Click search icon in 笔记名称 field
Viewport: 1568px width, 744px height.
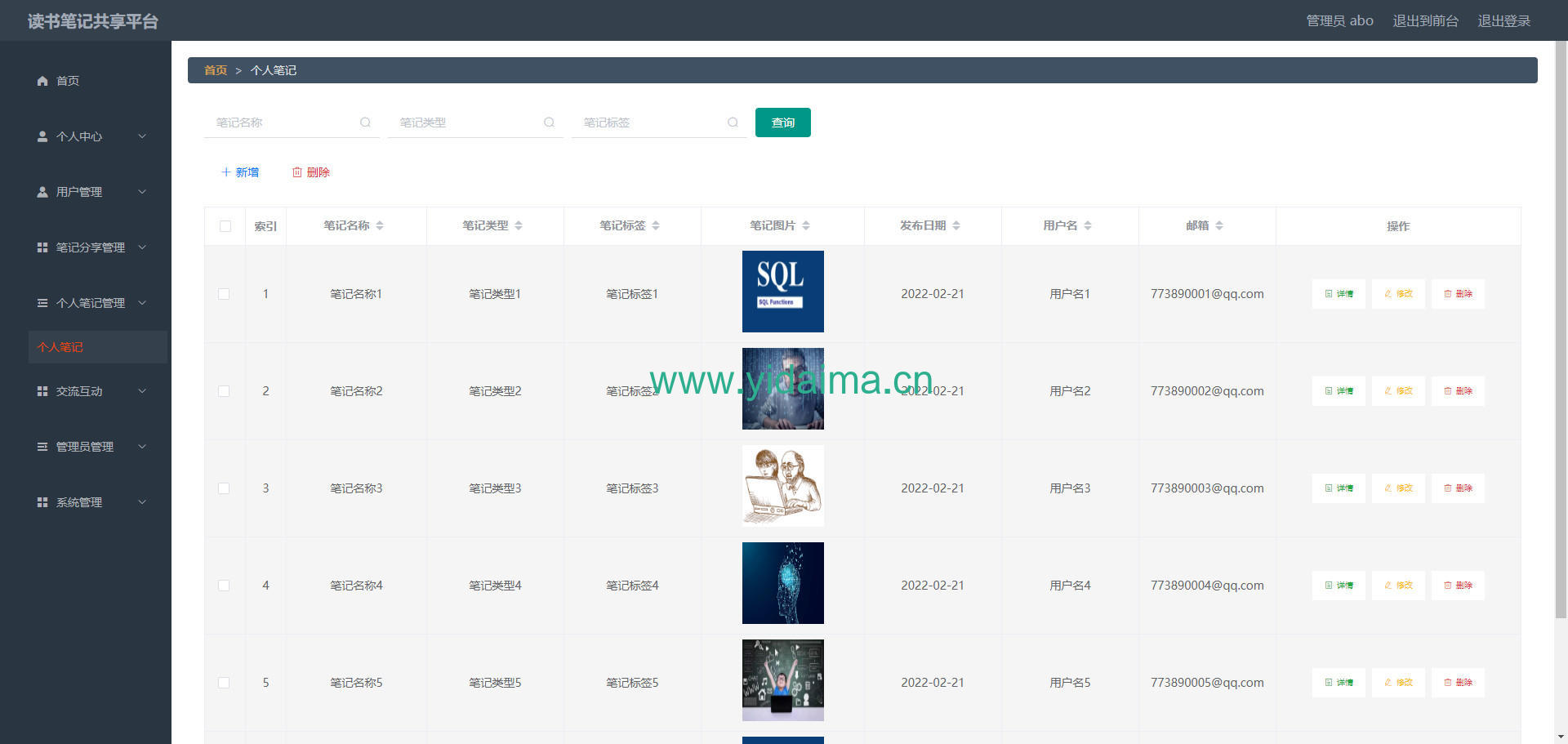365,123
